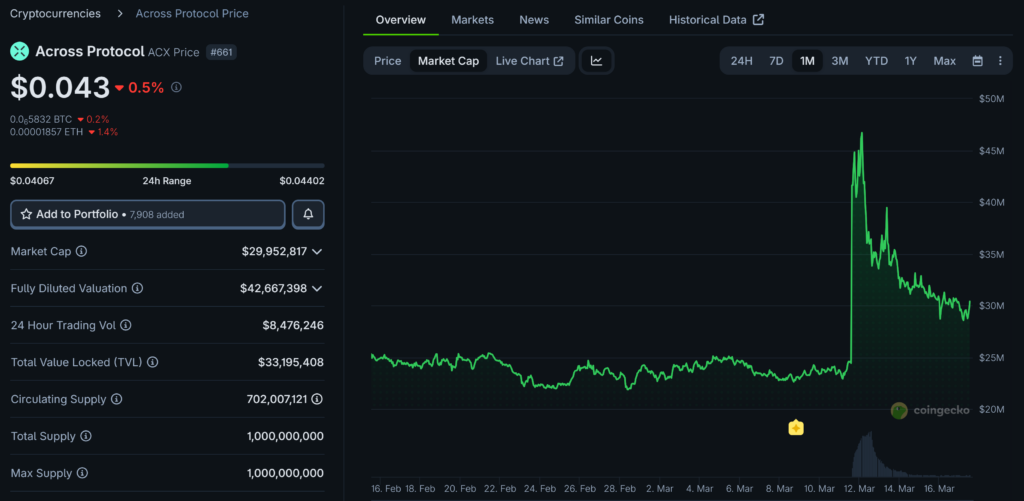
Task: Switch to the Markets tab
Action: tap(472, 20)
